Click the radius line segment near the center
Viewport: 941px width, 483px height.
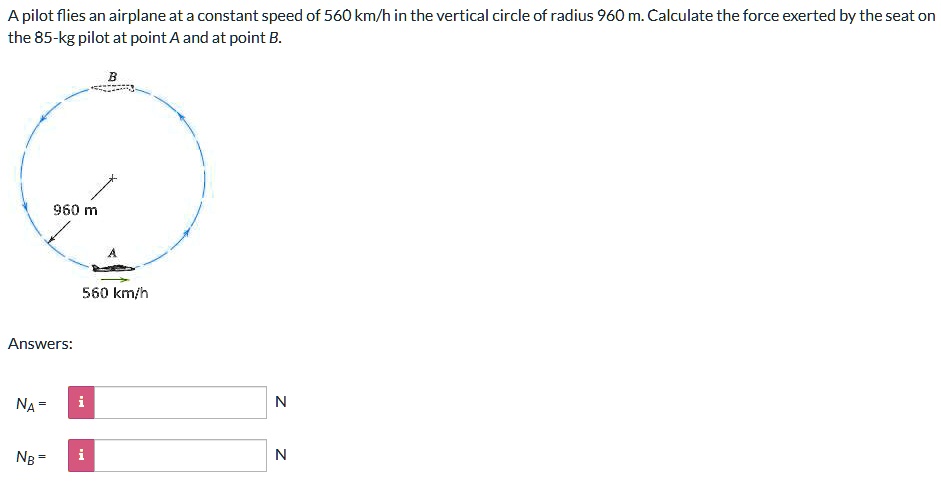coord(100,188)
